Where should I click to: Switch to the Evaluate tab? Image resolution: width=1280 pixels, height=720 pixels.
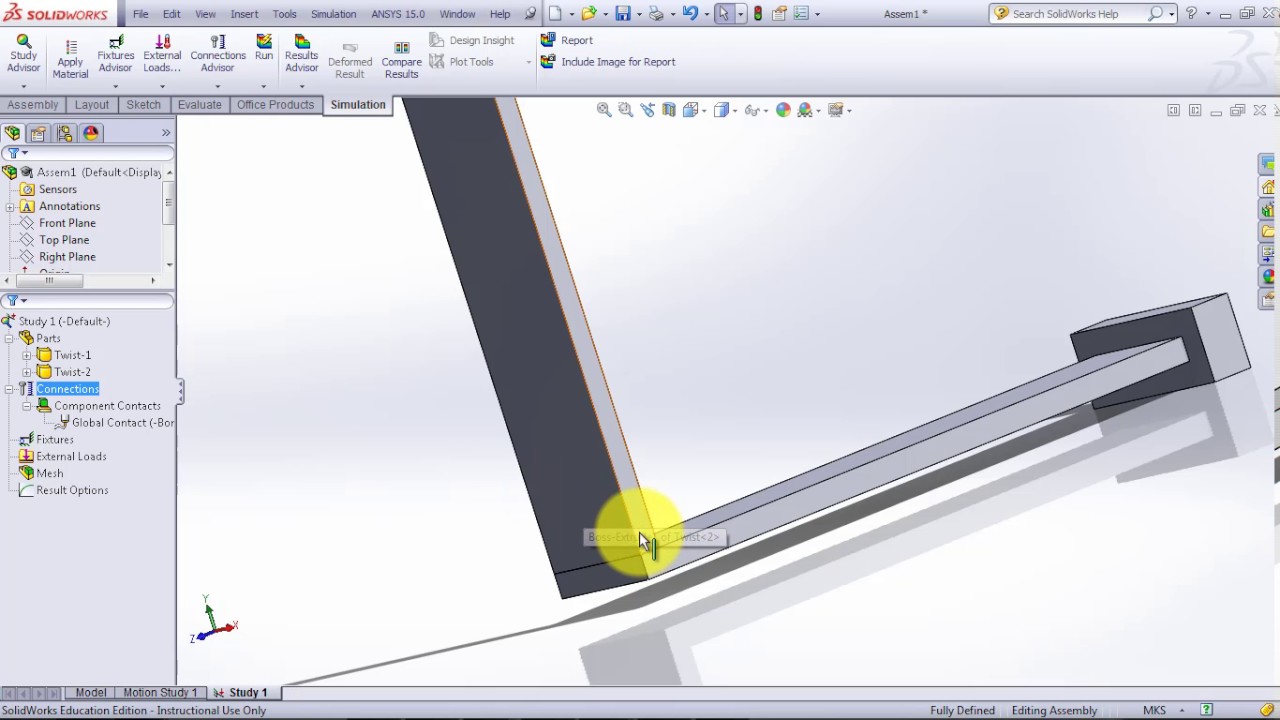[199, 105]
